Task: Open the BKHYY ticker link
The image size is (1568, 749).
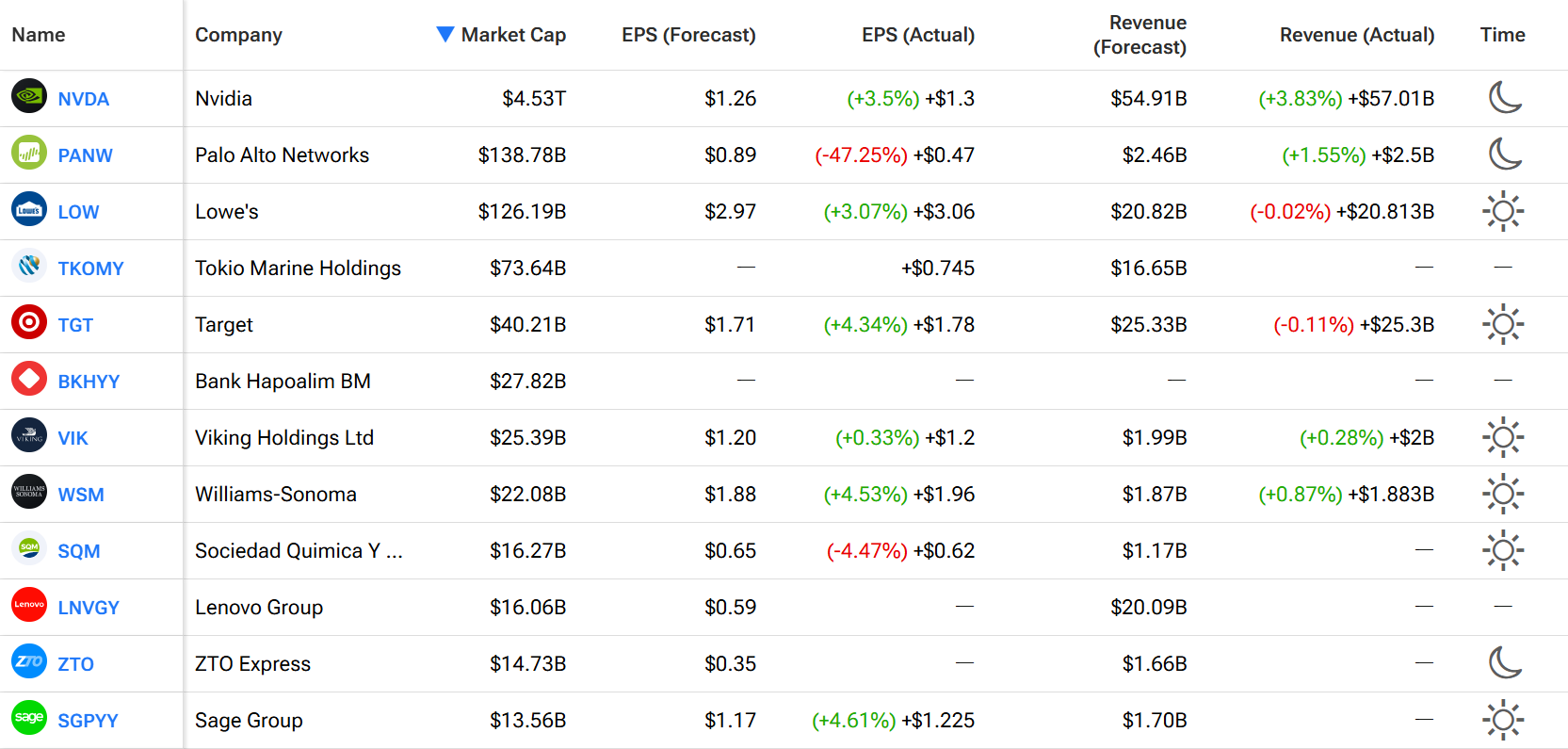Action: tap(89, 382)
